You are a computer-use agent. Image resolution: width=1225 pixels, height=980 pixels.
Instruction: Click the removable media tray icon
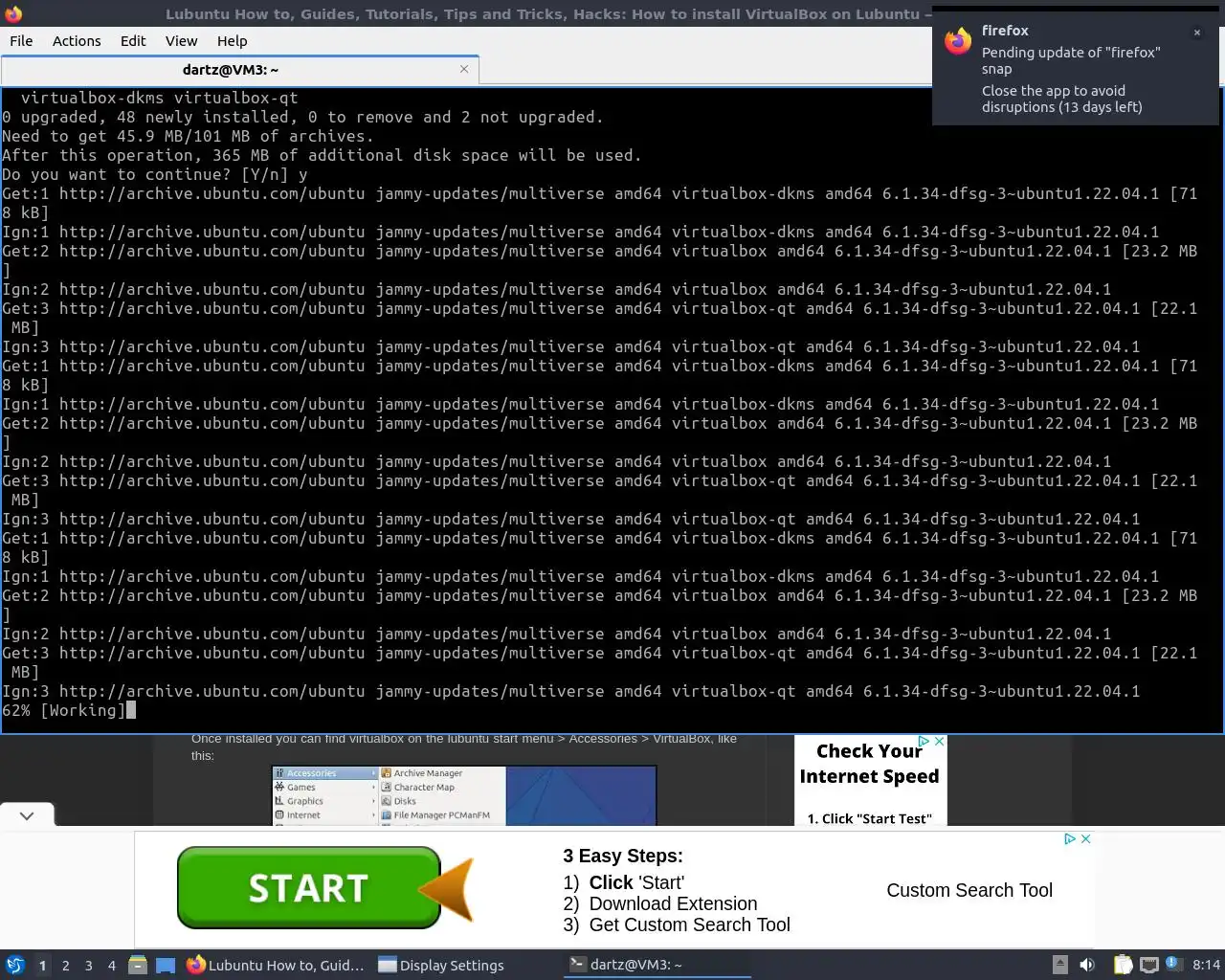coord(1060,965)
